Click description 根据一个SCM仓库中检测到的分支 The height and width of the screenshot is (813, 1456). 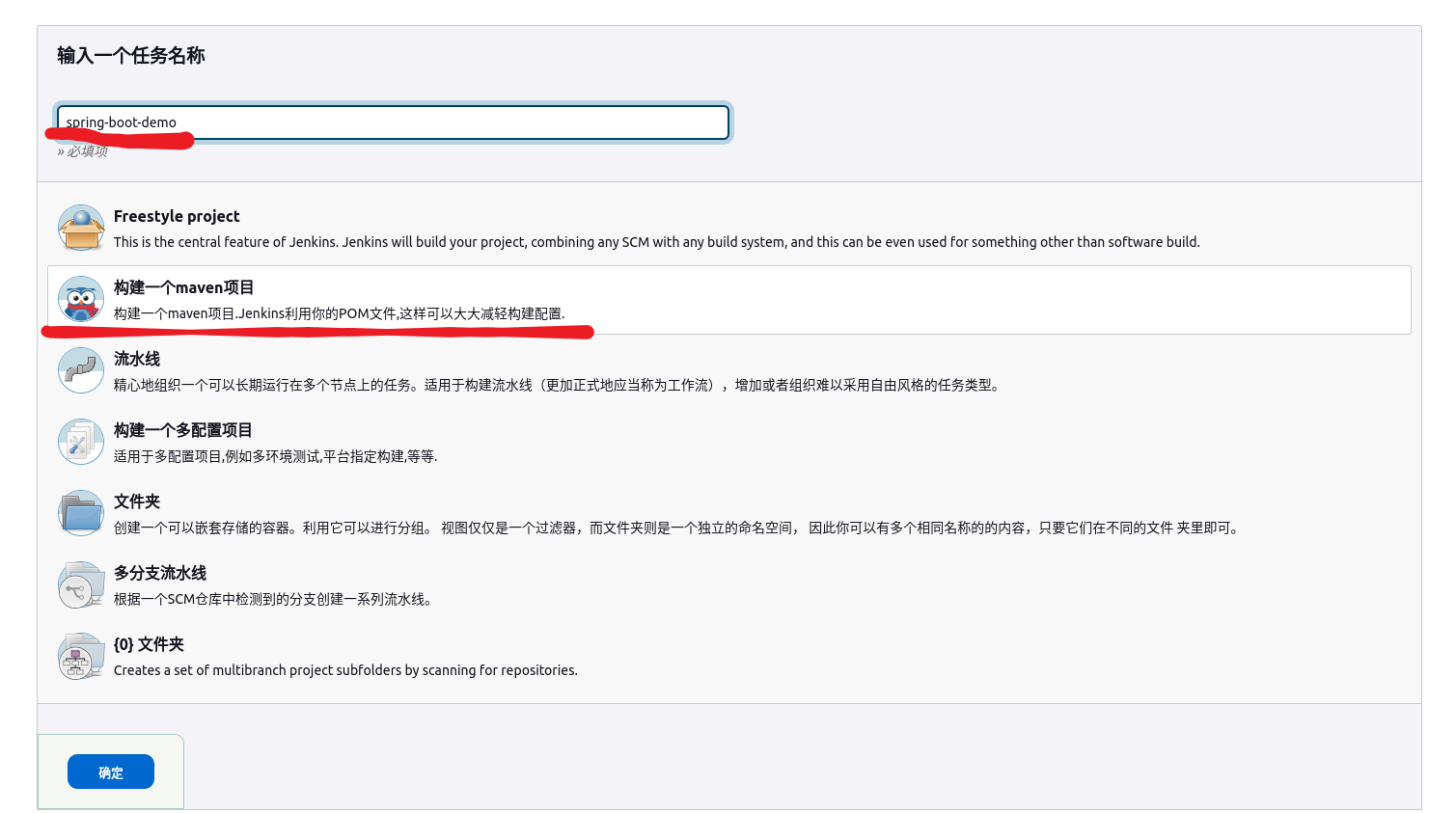click(274, 599)
